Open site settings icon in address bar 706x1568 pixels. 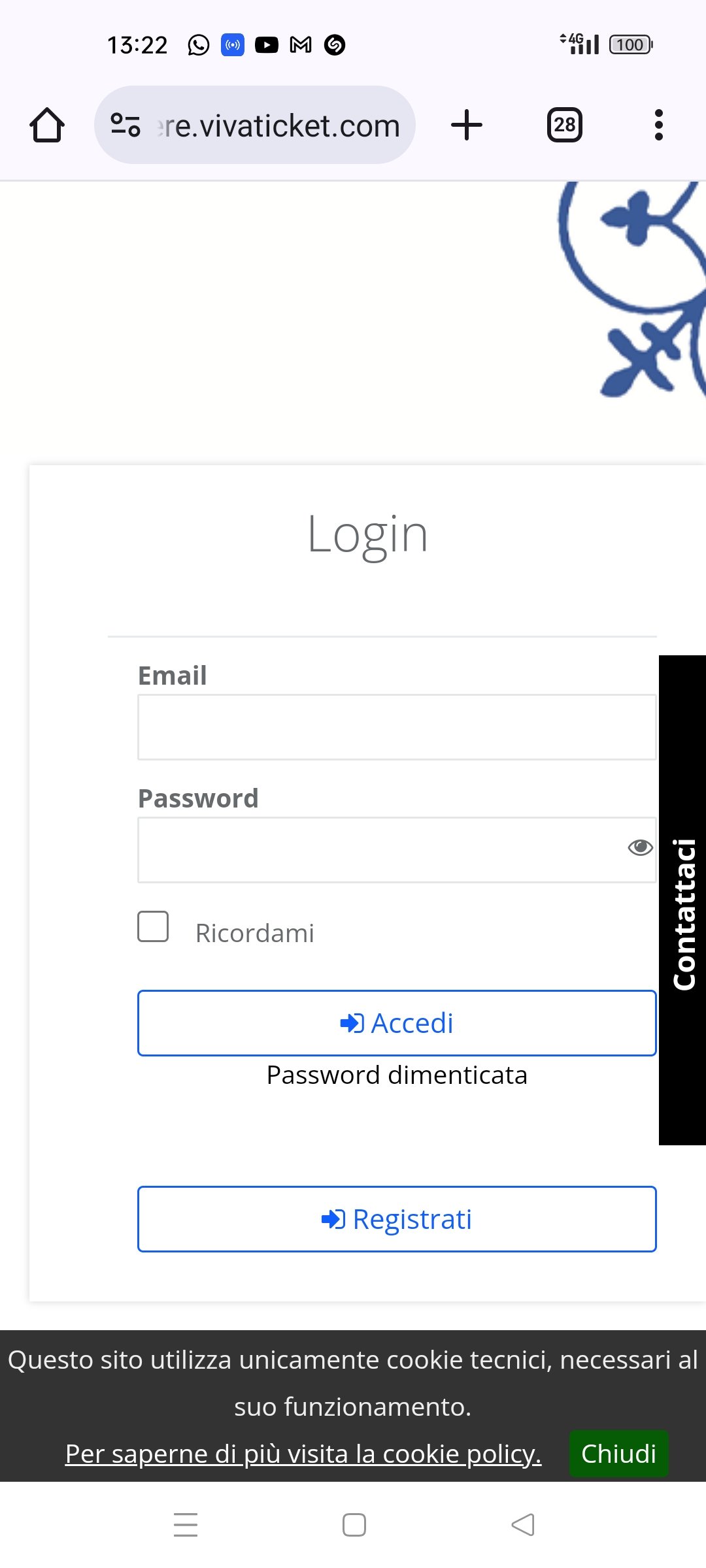click(x=126, y=125)
